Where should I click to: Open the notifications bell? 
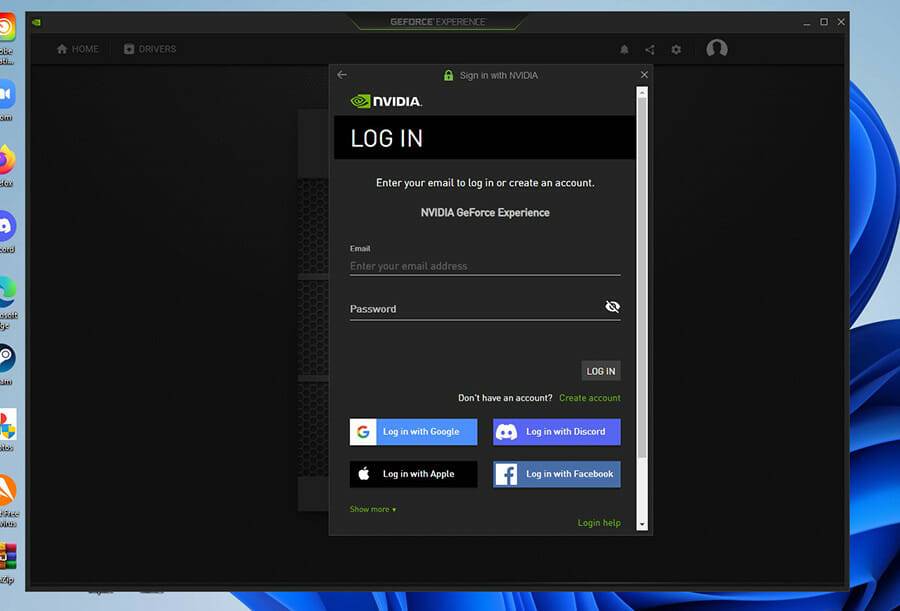[x=624, y=49]
